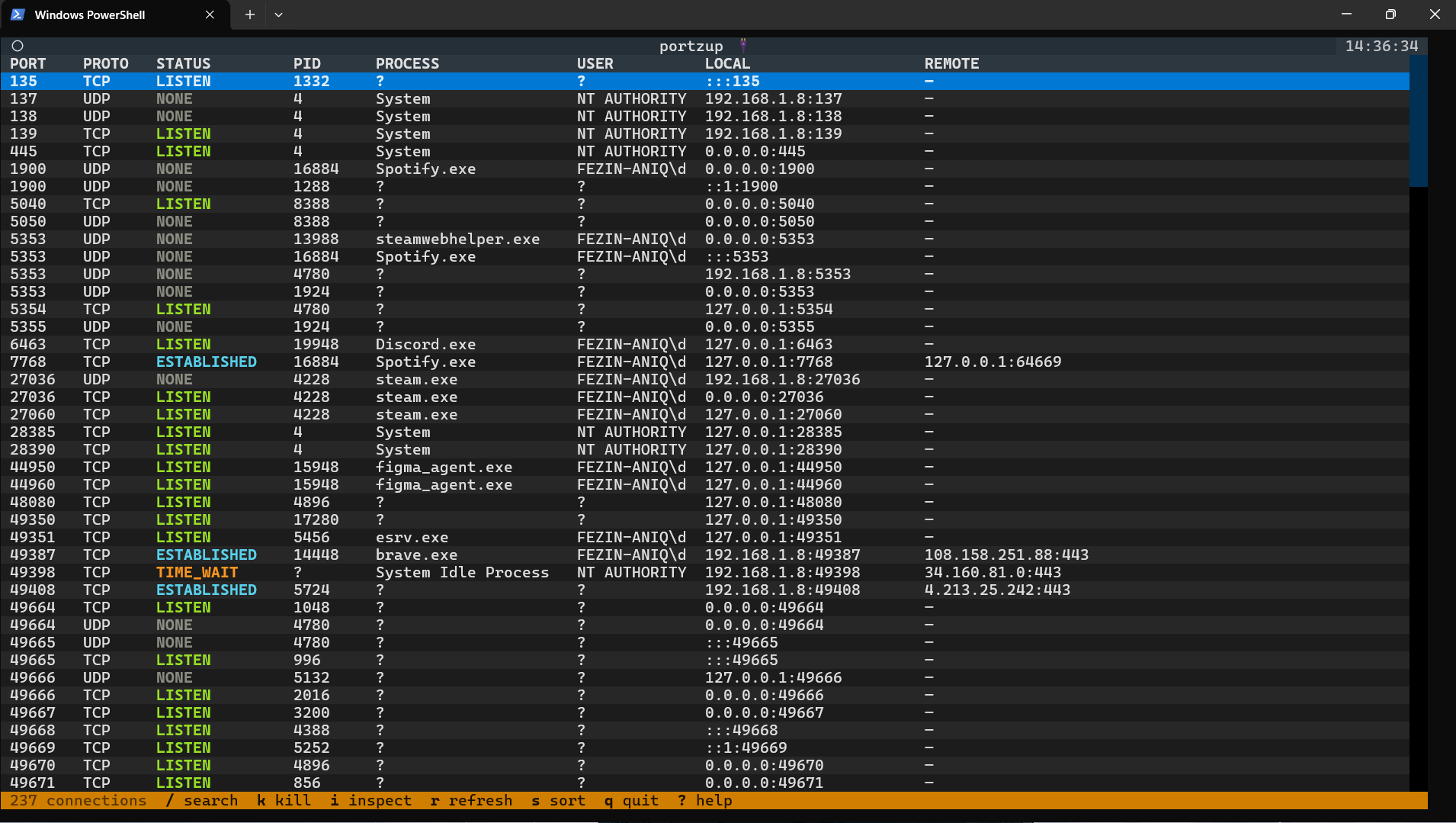Click Discord.exe process on port 6463
The height and width of the screenshot is (823, 1456).
425,345
